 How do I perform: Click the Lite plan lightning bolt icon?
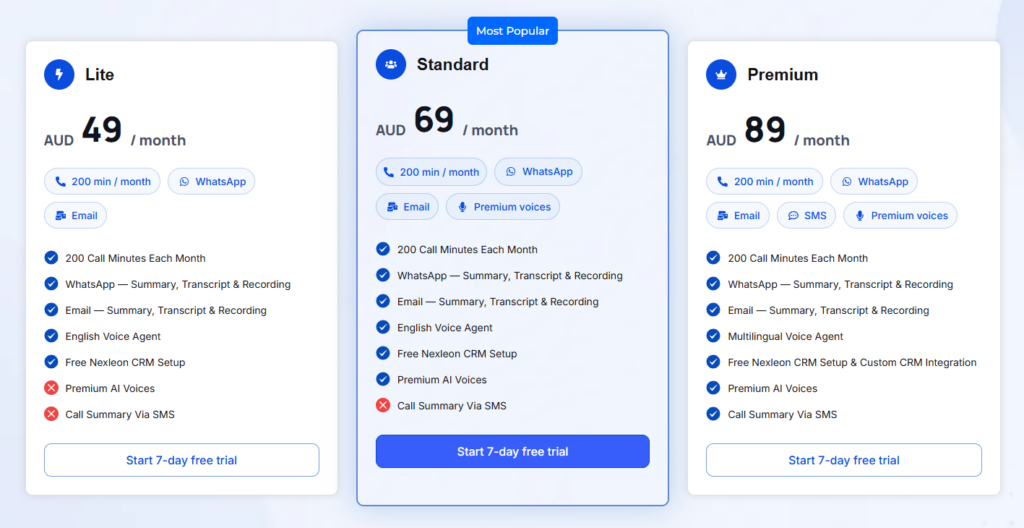point(59,74)
